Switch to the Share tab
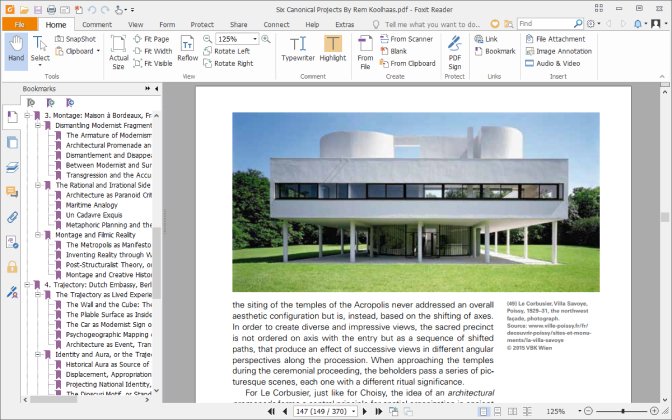This screenshot has width=672, height=420. click(238, 24)
